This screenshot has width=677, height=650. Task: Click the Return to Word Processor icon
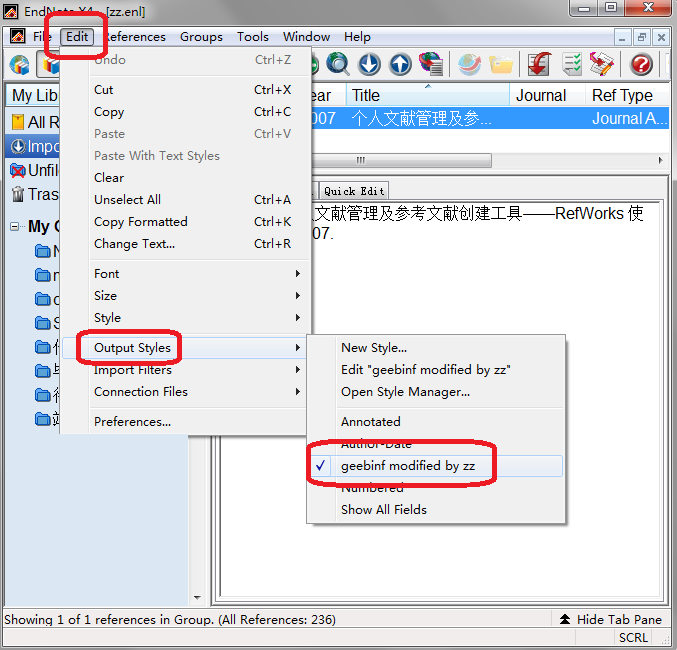pyautogui.click(x=602, y=64)
